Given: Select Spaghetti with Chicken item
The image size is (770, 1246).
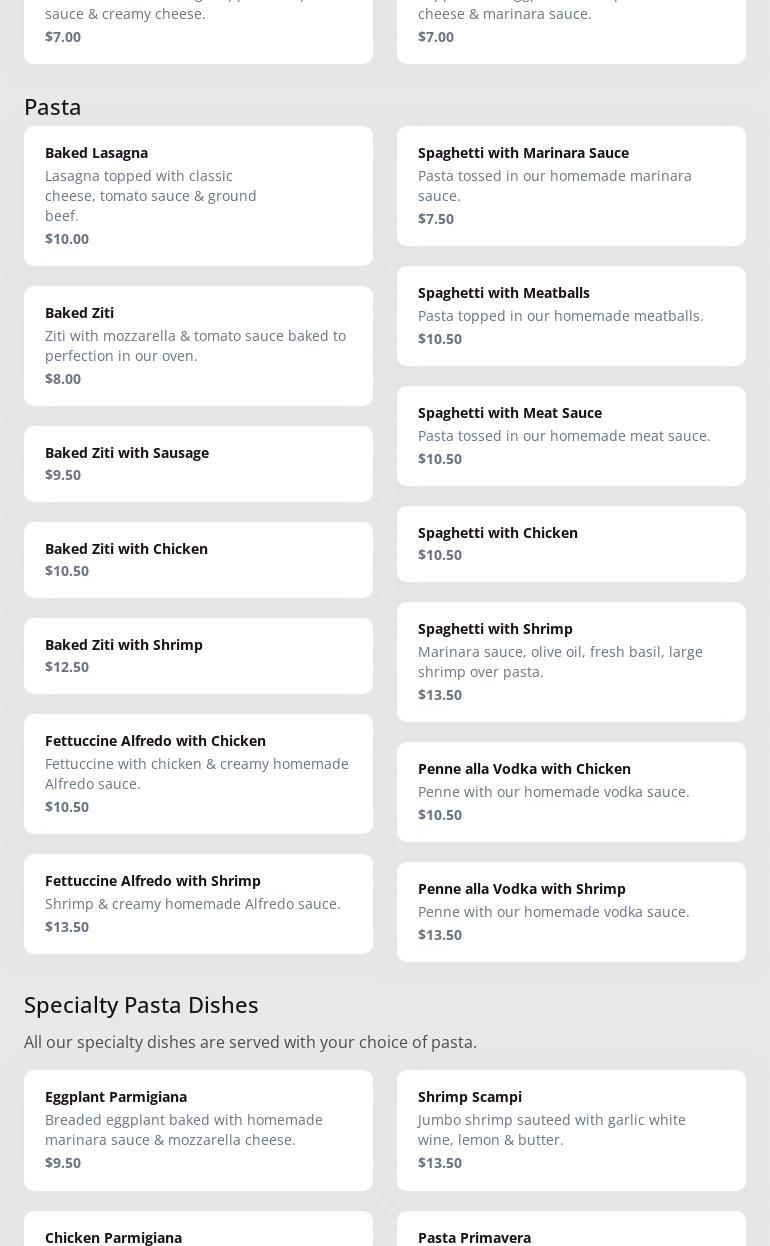Looking at the screenshot, I should 571,543.
